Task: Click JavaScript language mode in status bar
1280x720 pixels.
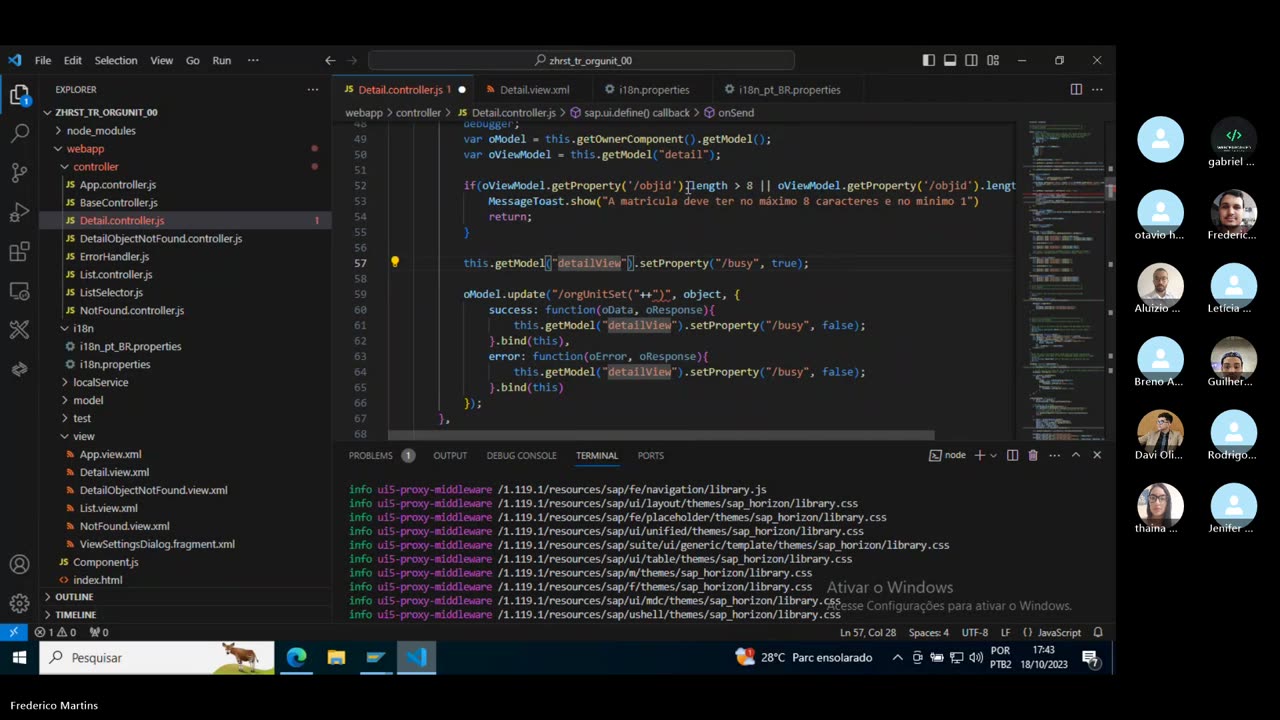Action: 1059,632
